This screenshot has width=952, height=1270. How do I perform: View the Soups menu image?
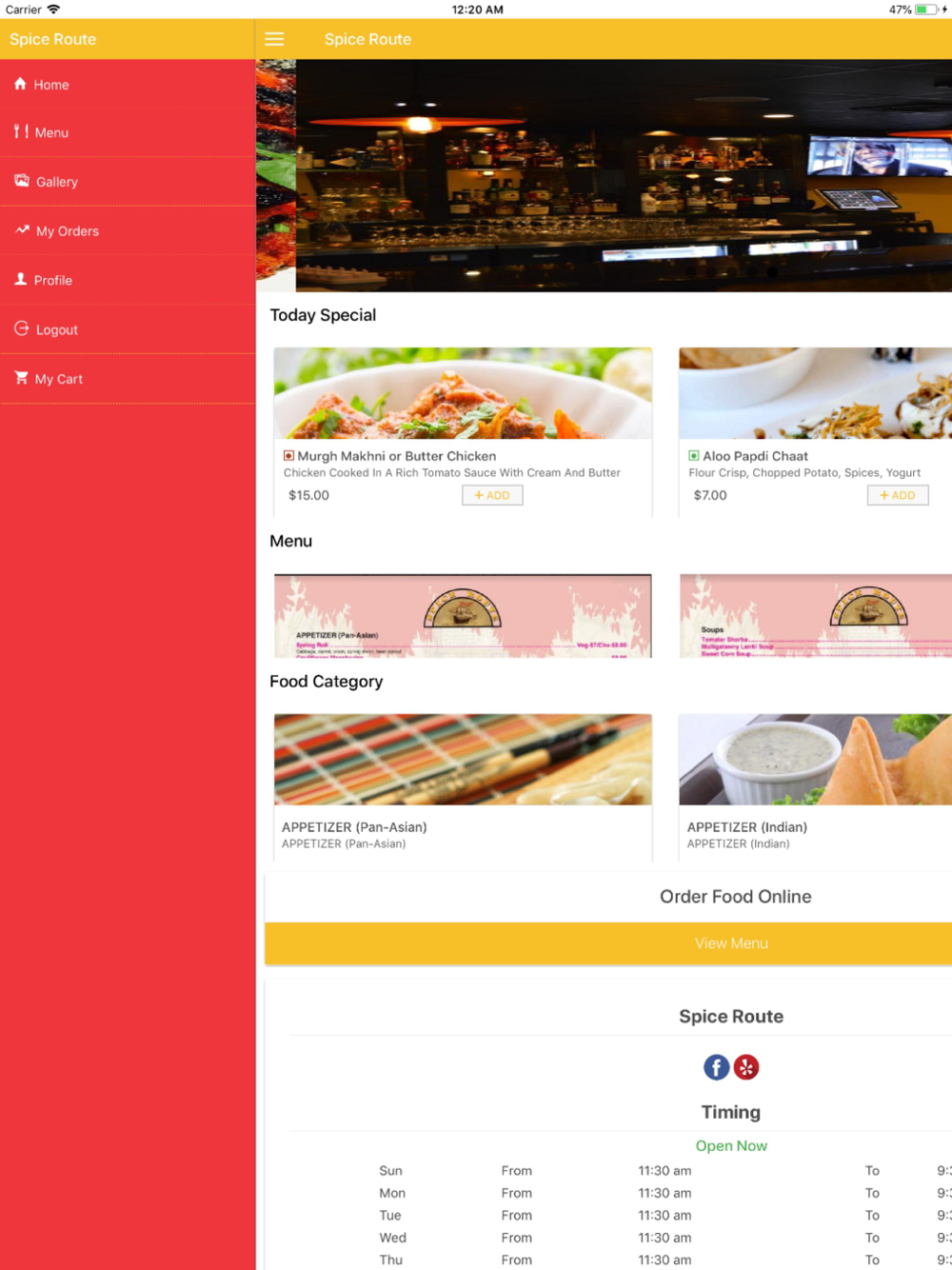pyautogui.click(x=815, y=616)
